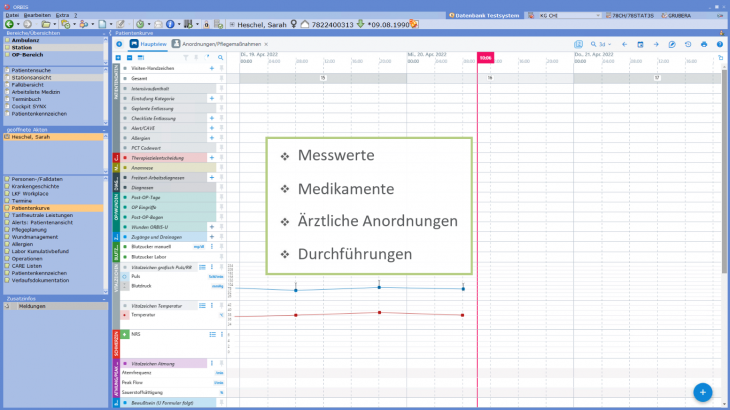The height and width of the screenshot is (410, 730).
Task: Toggle the checkbox beside Visiten-Handzeichen row
Action: [125, 67]
